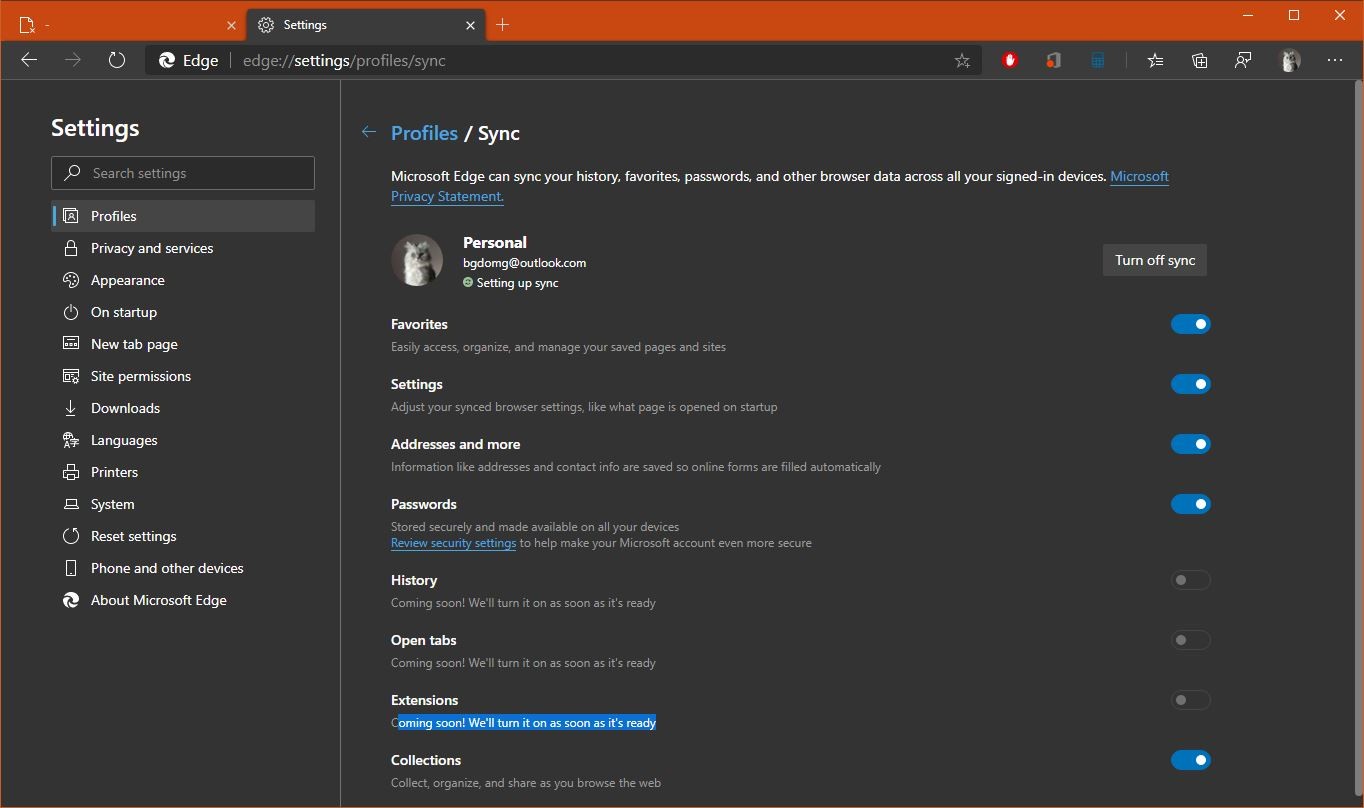The height and width of the screenshot is (808, 1364).
Task: Open Site permissions settings
Action: pos(183,376)
